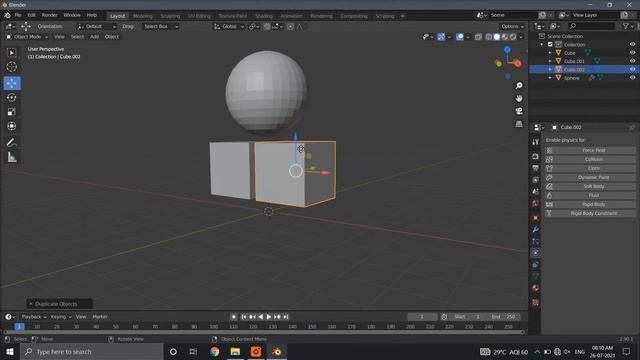Jump to the timeline start frame
The width and height of the screenshot is (640, 360).
[x=244, y=317]
